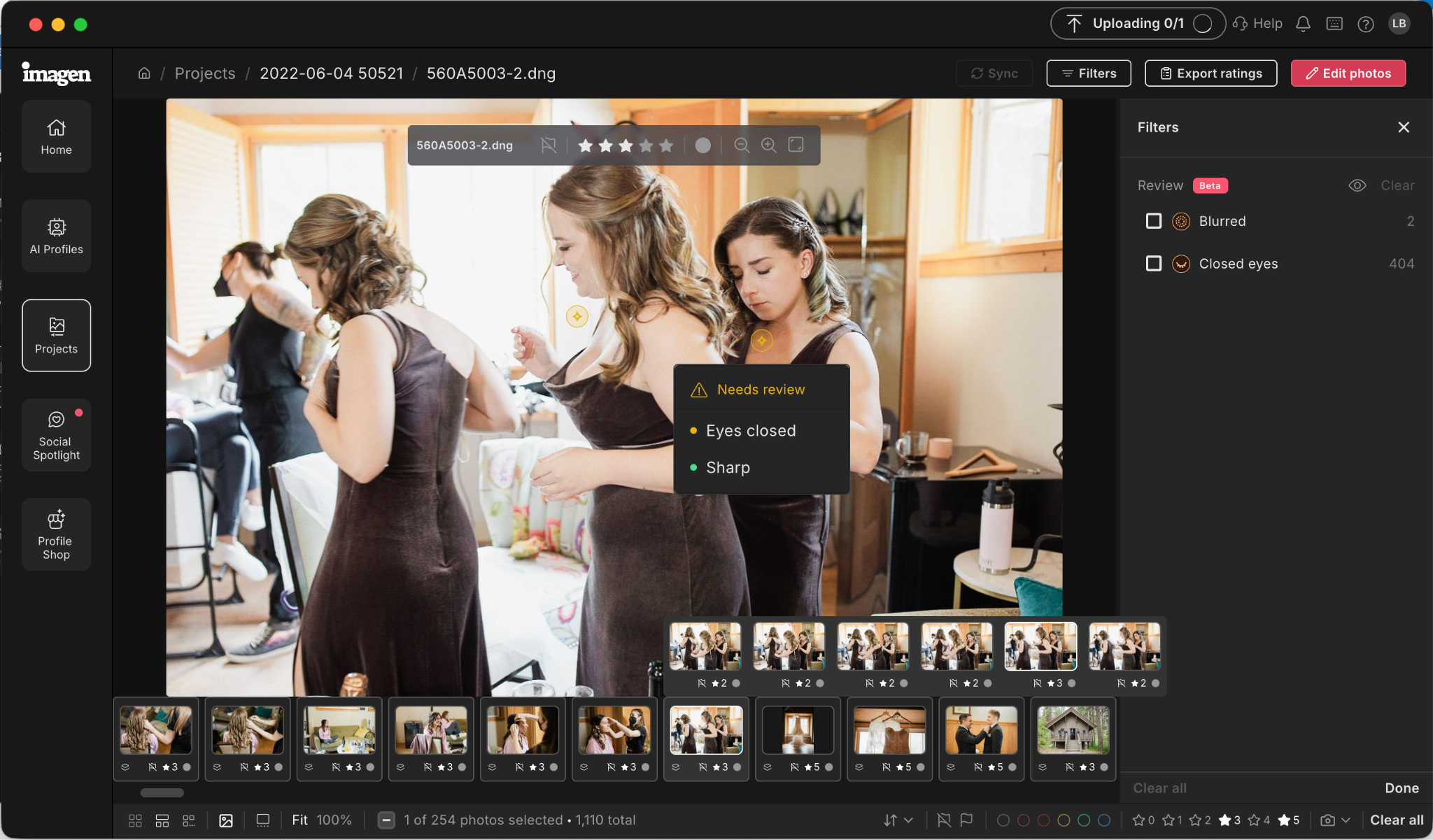This screenshot has width=1433, height=840.
Task: Filter by blue color label
Action: 1104,820
